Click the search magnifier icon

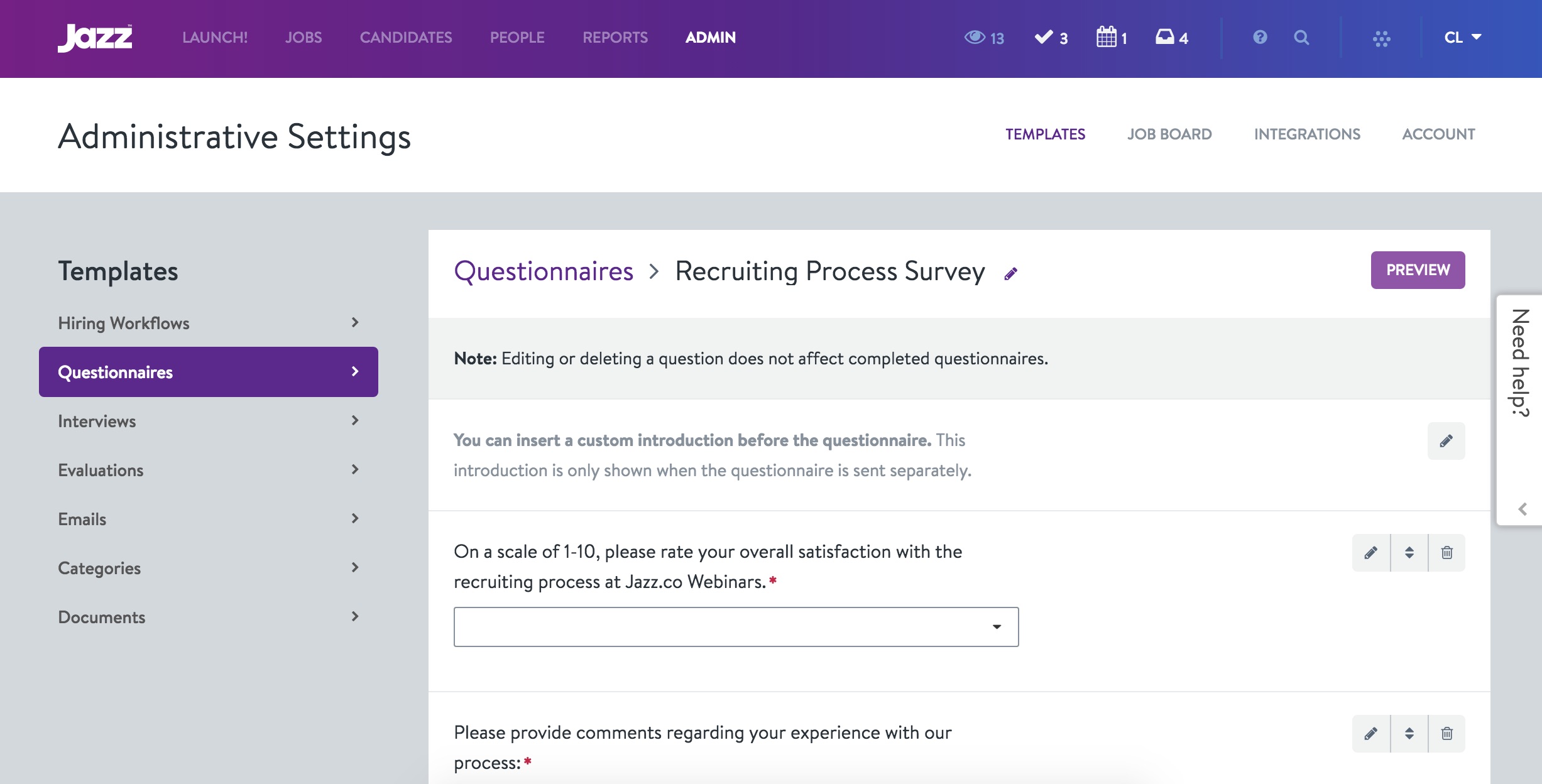[x=1301, y=38]
